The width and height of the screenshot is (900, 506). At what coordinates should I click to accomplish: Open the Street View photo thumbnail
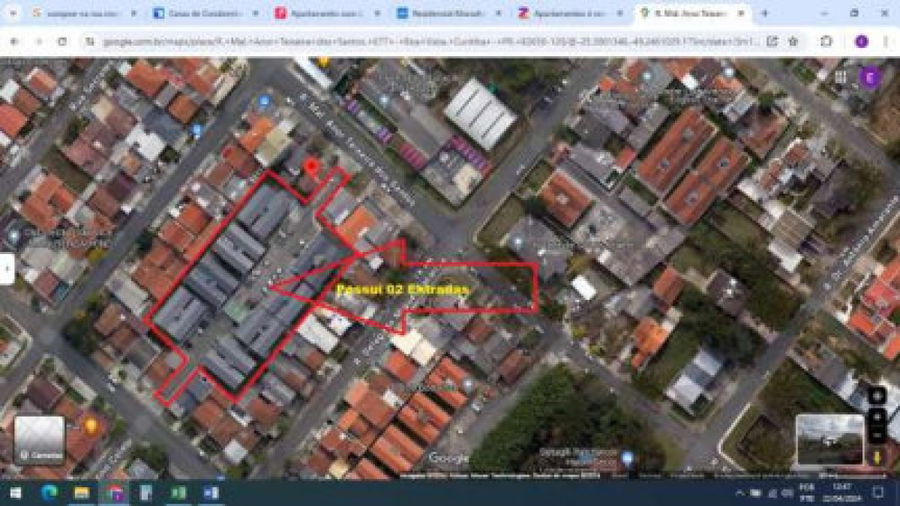coord(830,439)
